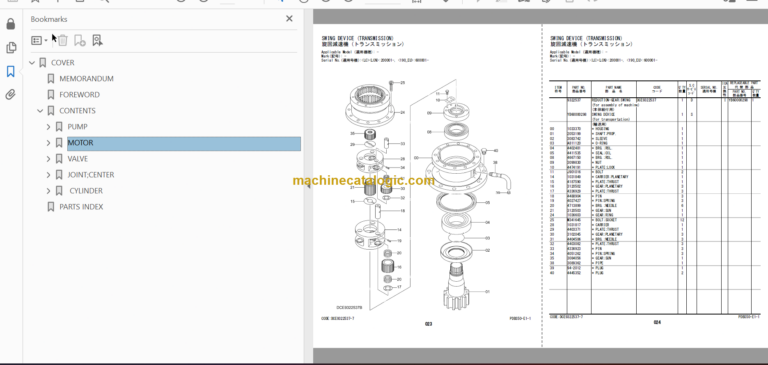Jump to the PUMP bookmark
Viewport: 768px width, 365px height.
pos(77,127)
